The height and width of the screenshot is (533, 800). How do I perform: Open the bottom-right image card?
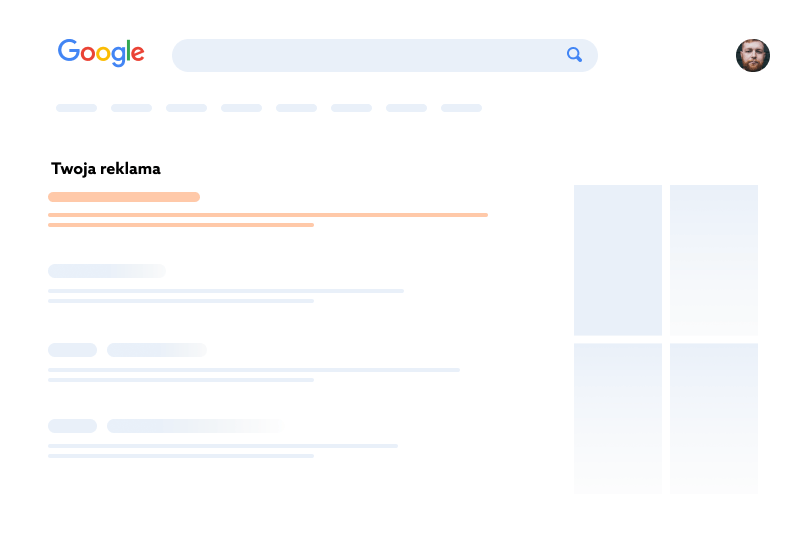pyautogui.click(x=714, y=418)
